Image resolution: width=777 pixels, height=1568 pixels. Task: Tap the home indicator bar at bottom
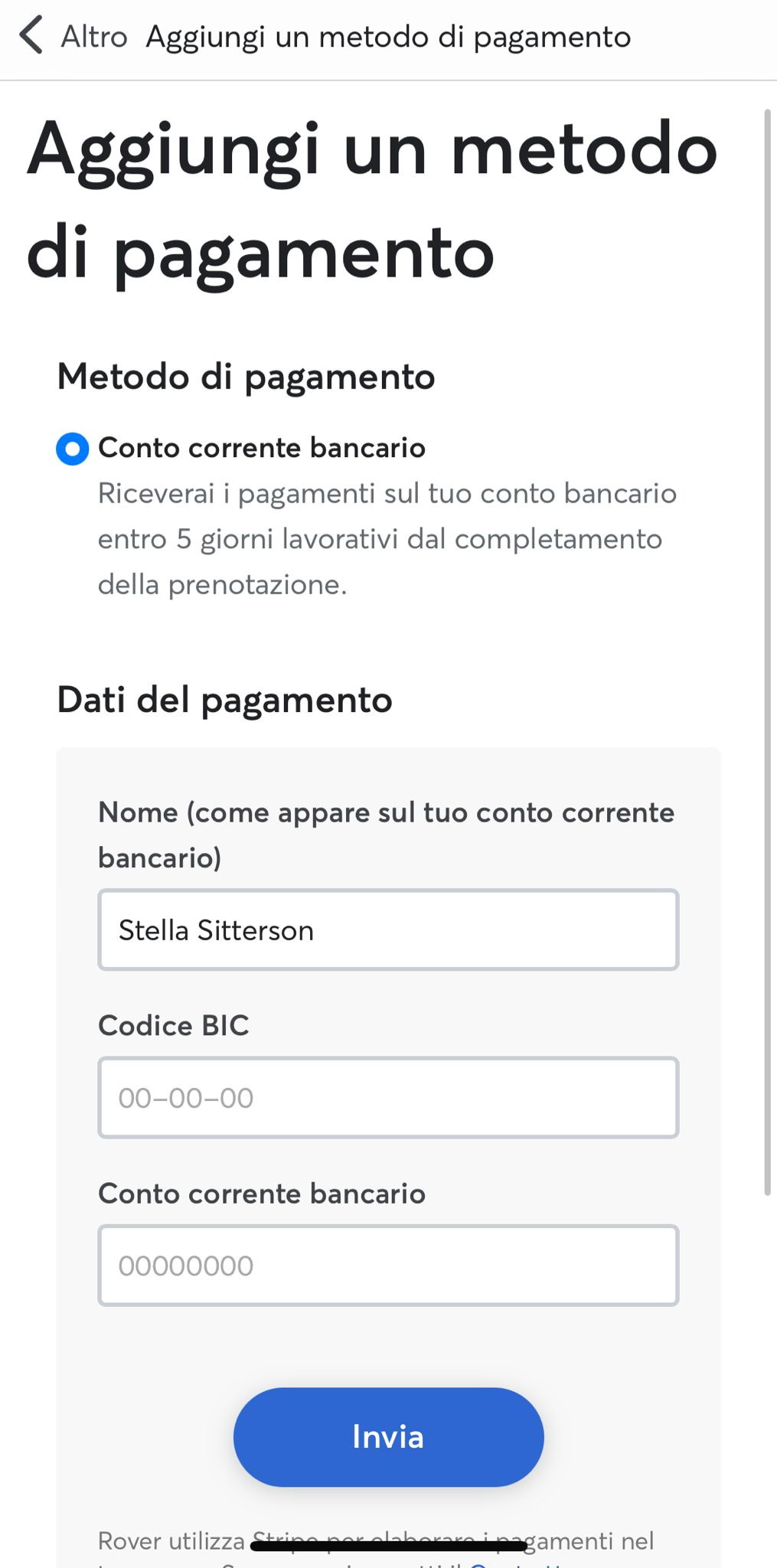[x=388, y=1547]
